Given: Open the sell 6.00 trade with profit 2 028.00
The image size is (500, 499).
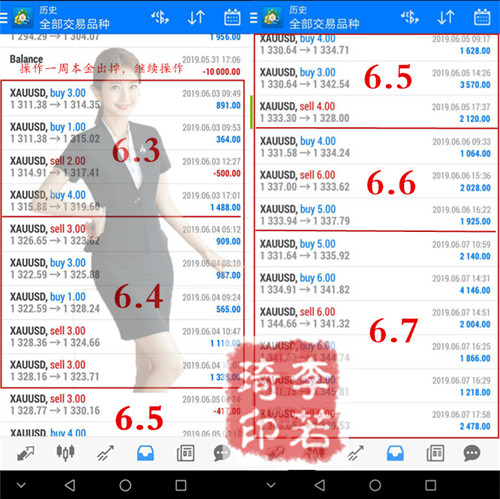Looking at the screenshot, I should pos(376,181).
